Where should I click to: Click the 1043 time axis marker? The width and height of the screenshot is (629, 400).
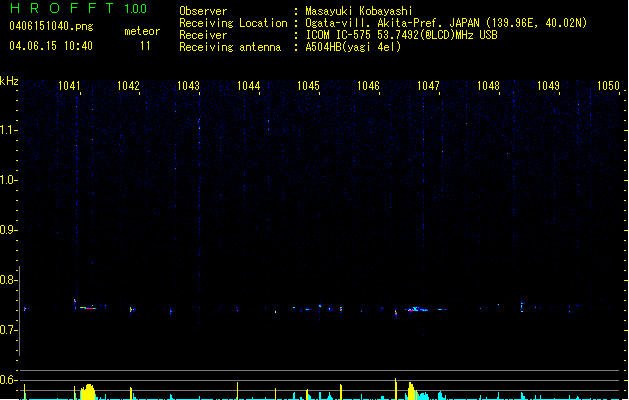click(188, 86)
